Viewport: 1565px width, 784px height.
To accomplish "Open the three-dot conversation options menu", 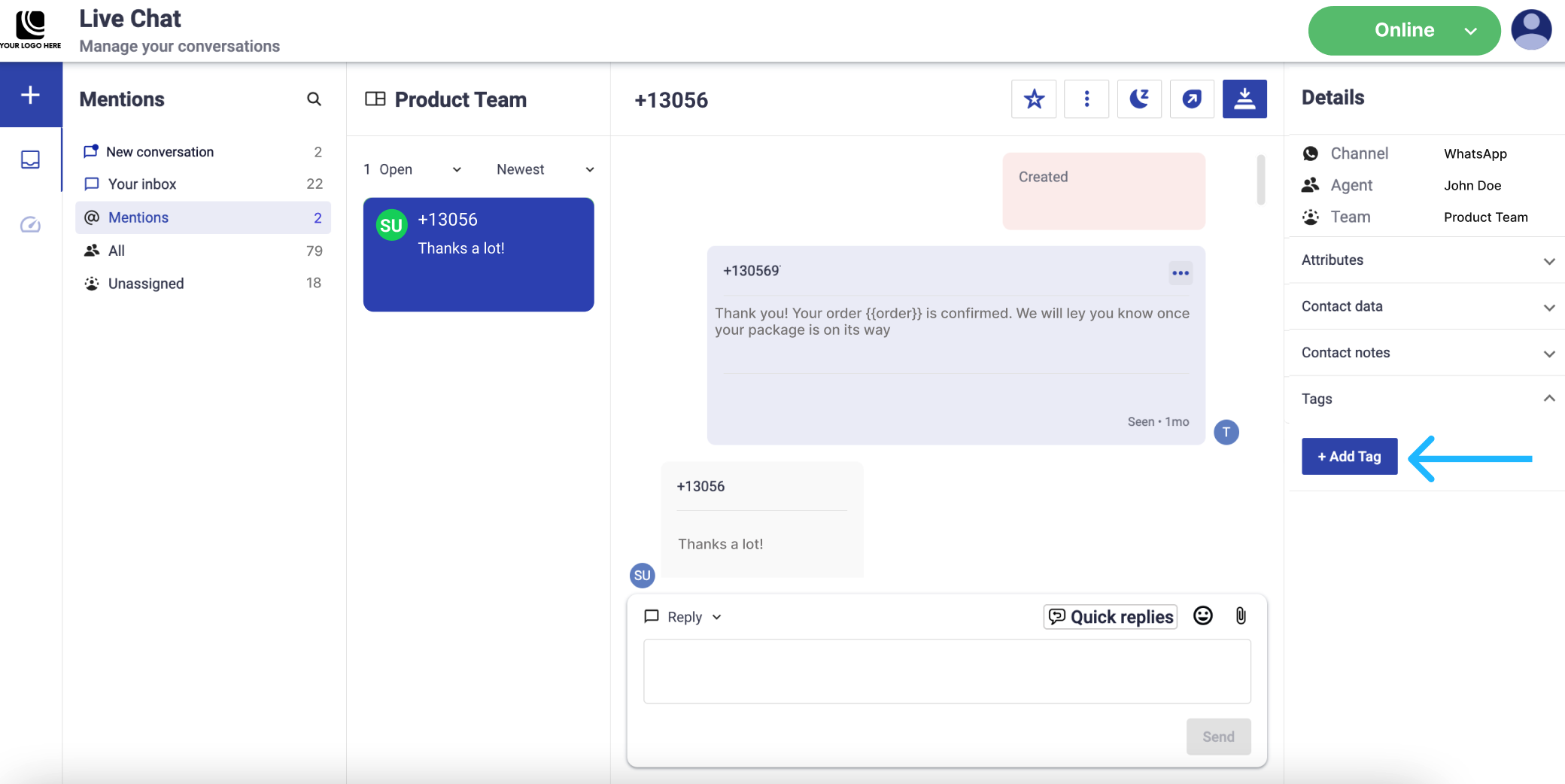I will pyautogui.click(x=1086, y=99).
